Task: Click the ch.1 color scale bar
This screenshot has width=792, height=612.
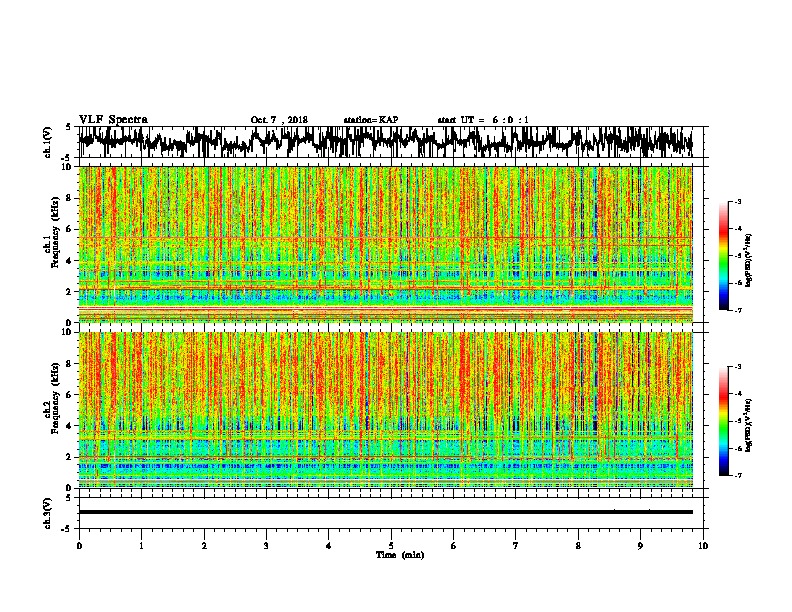Action: pos(724,256)
